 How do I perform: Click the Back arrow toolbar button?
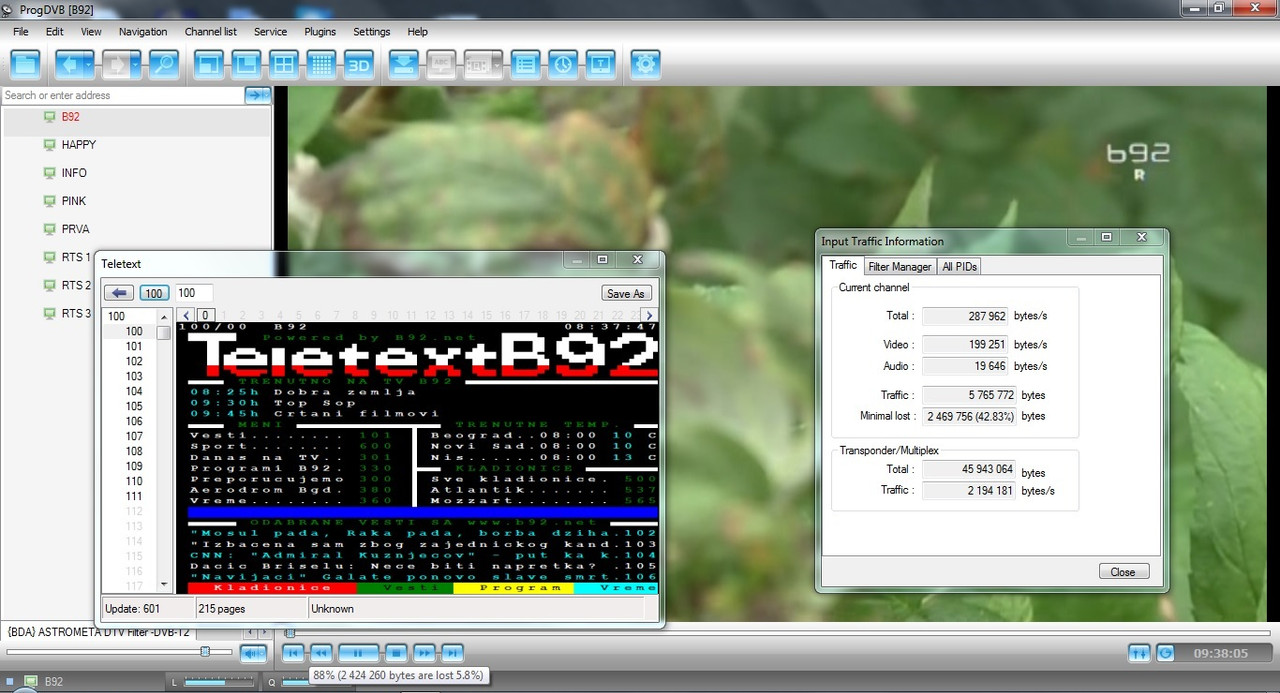coord(69,65)
